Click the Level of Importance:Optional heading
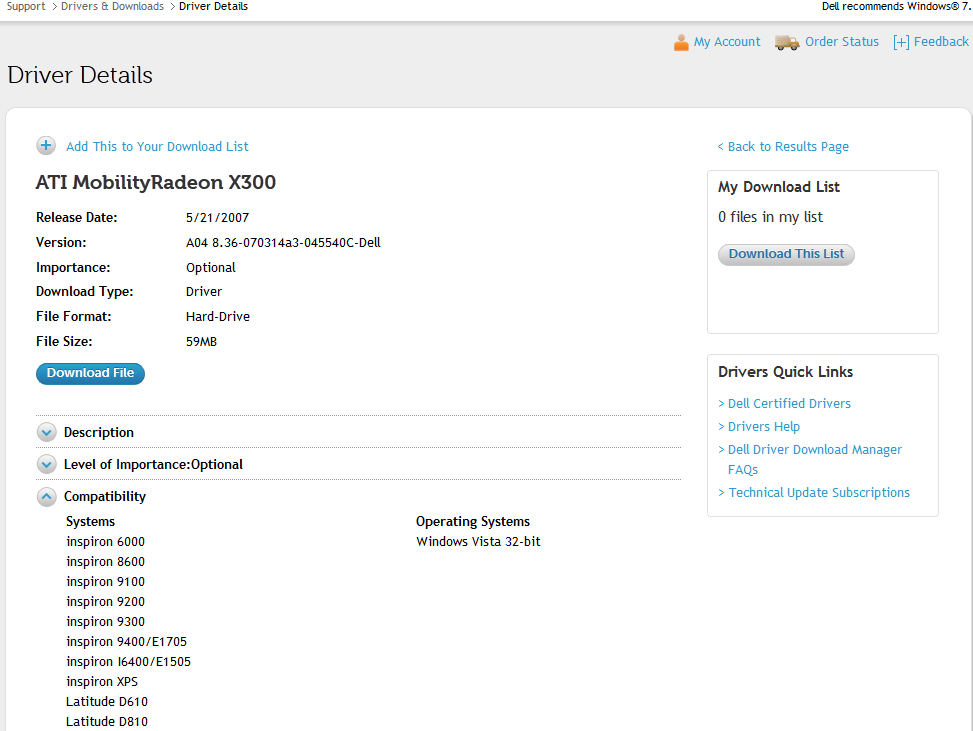The height and width of the screenshot is (731, 973). [x=153, y=465]
